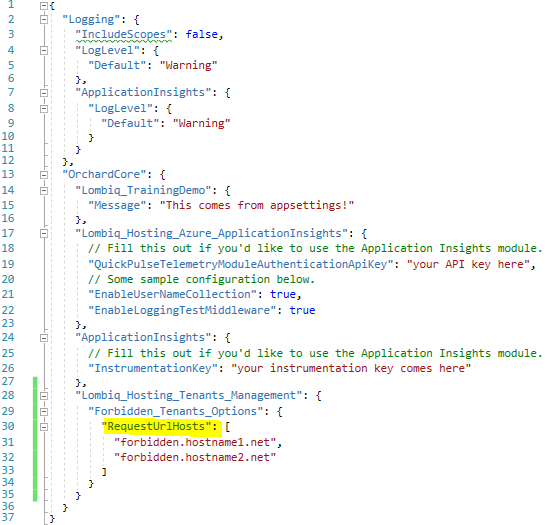Click closing bracket of array on line 33

pyautogui.click(x=104, y=472)
